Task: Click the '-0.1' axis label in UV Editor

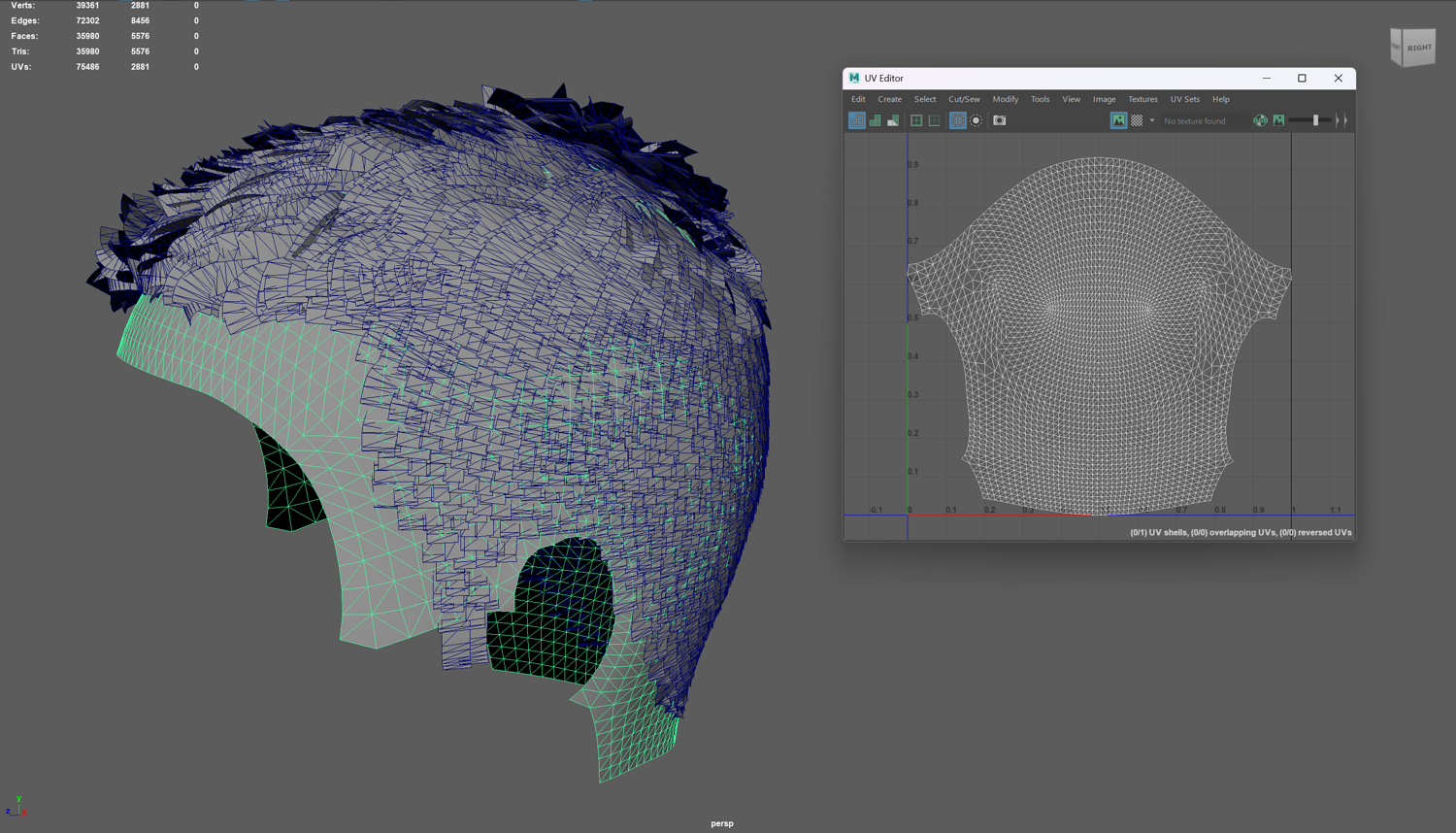Action: tap(876, 510)
